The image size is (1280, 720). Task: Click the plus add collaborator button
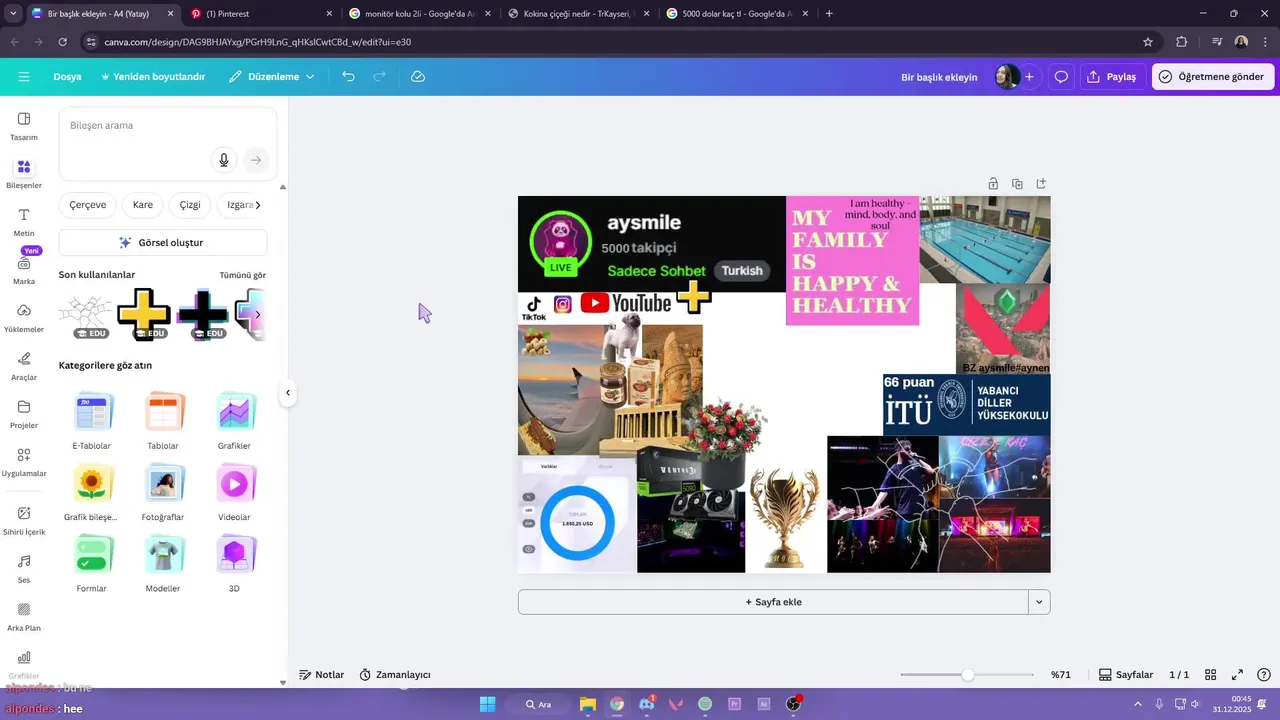pos(1029,77)
